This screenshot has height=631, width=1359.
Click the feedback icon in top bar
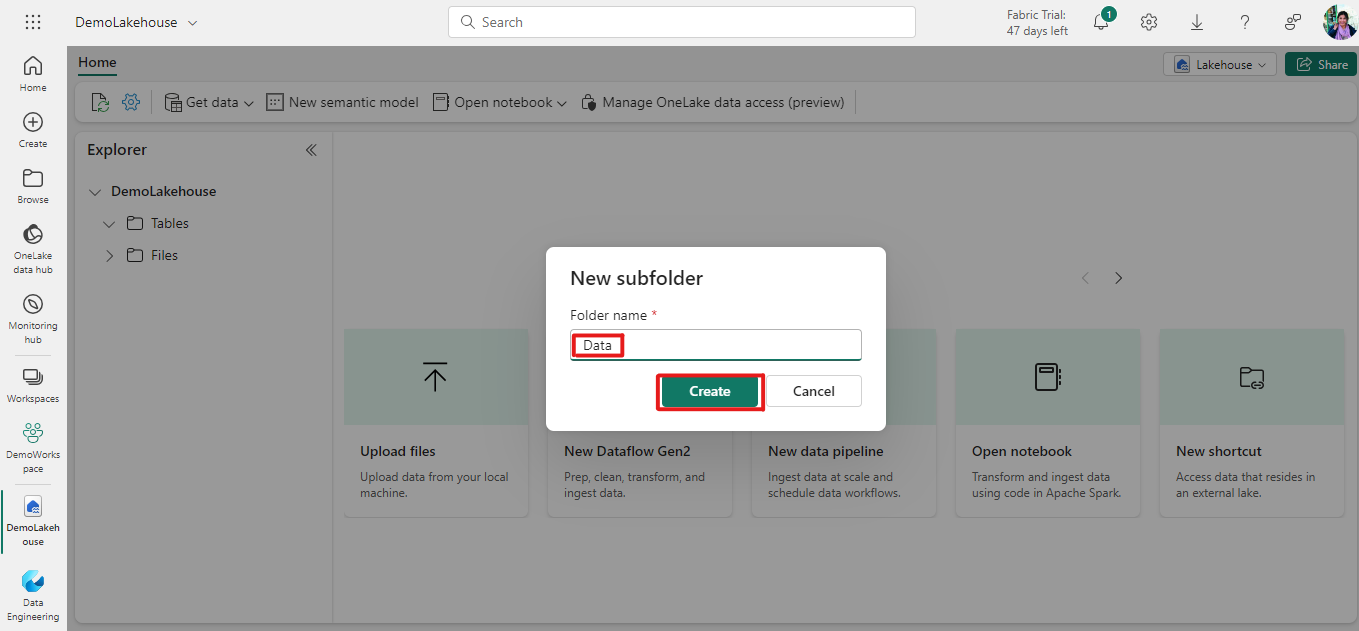pyautogui.click(x=1293, y=22)
